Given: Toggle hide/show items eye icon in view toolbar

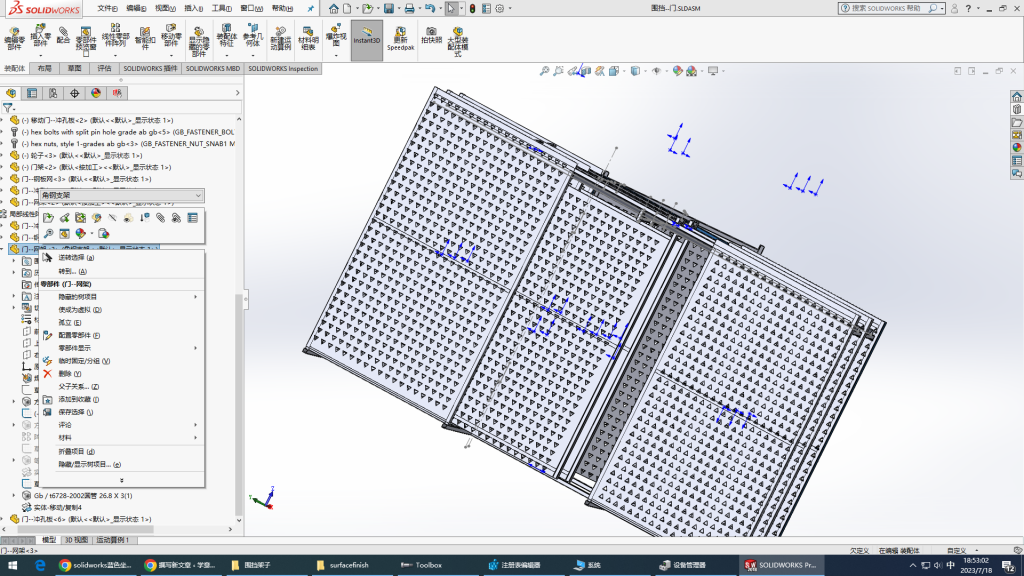Looking at the screenshot, I should pos(655,71).
